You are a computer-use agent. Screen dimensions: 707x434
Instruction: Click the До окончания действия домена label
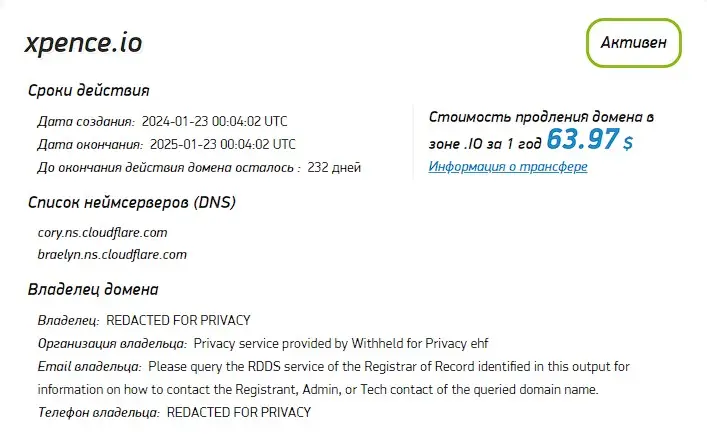tap(168, 168)
